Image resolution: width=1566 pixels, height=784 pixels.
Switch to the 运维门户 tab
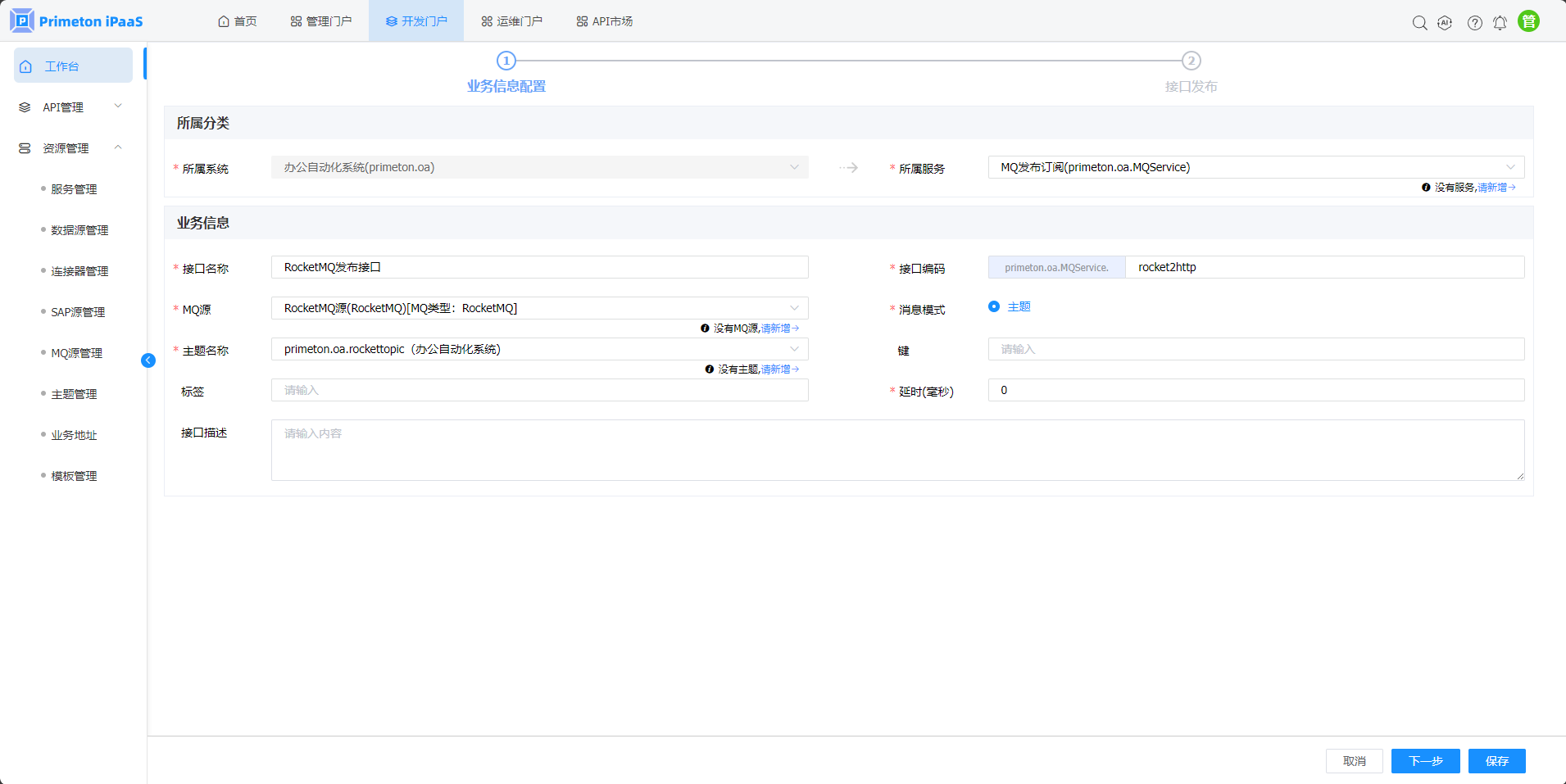511,21
